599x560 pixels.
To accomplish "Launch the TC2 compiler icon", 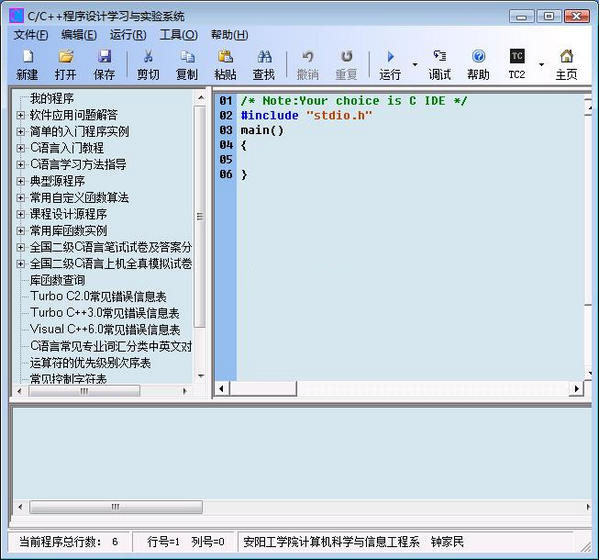I will tap(517, 56).
